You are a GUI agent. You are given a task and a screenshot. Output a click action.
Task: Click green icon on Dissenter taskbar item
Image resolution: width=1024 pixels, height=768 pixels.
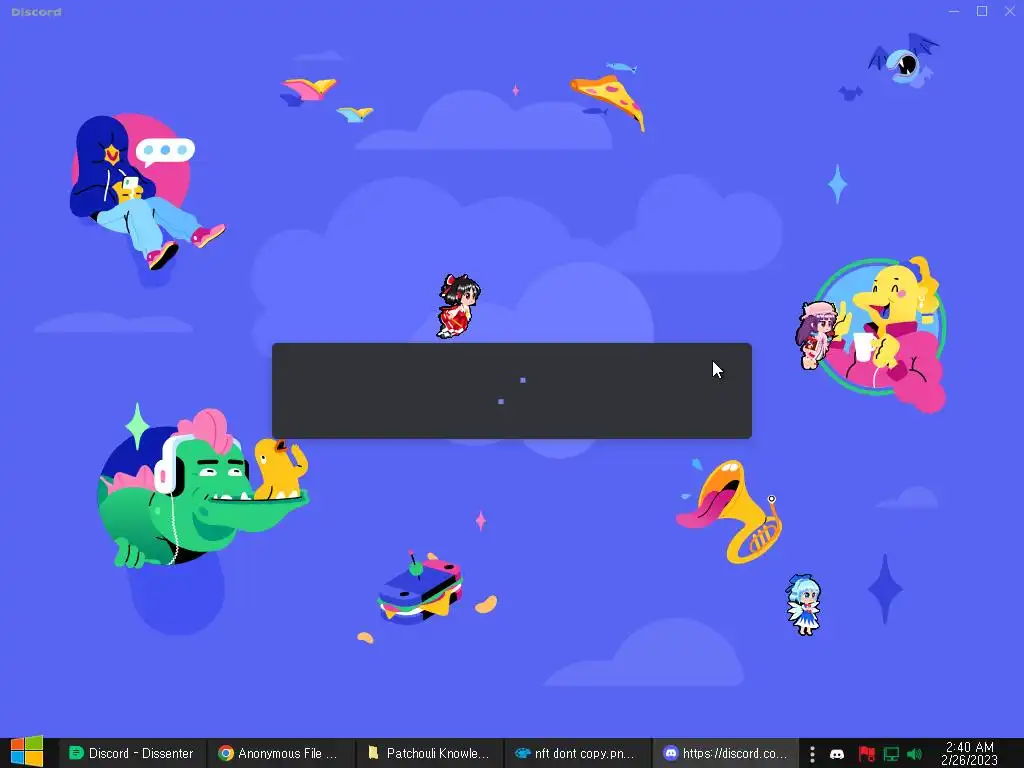[76, 753]
